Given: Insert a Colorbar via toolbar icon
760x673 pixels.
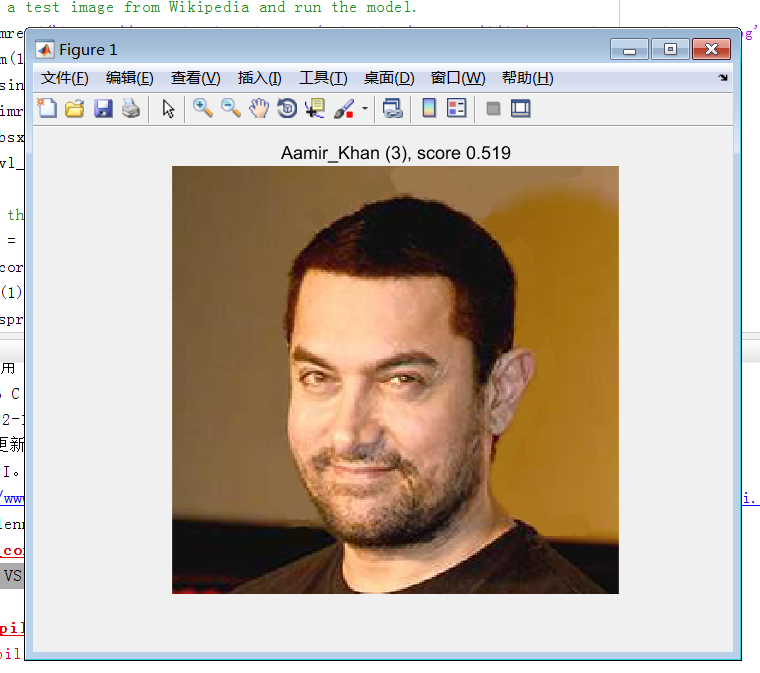Looking at the screenshot, I should point(429,108).
